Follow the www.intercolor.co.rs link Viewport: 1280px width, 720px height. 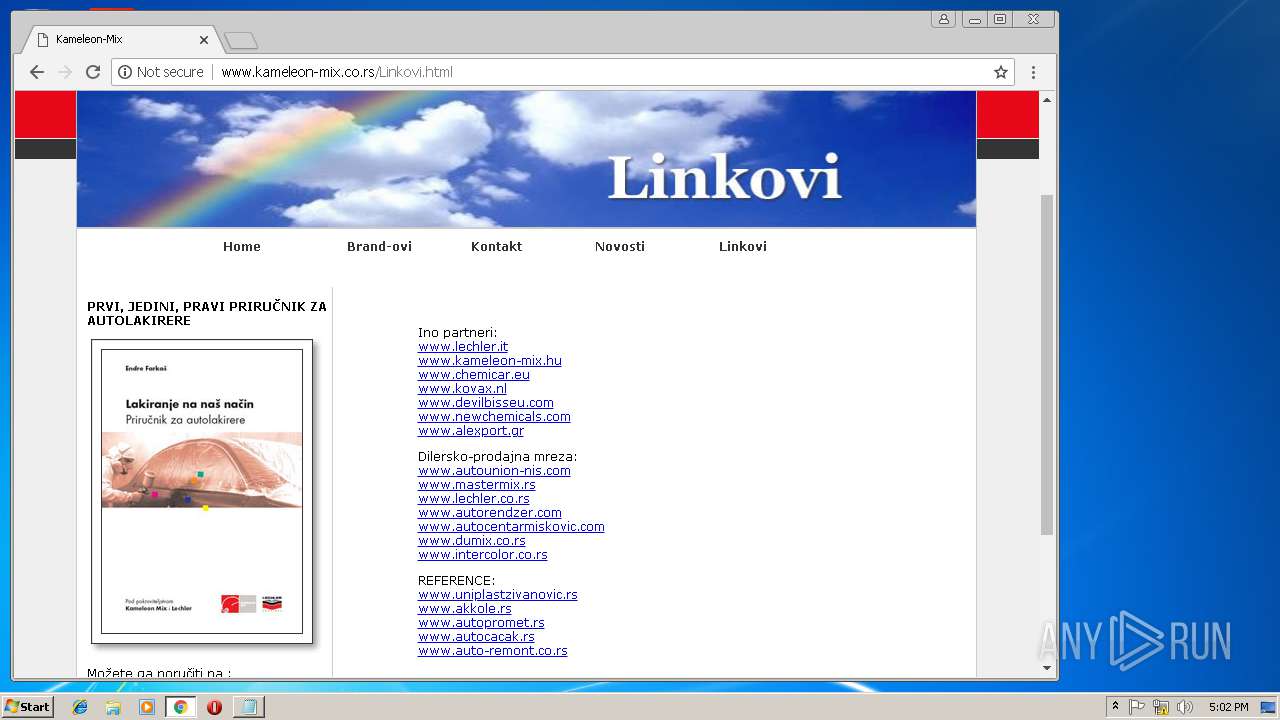tap(483, 555)
